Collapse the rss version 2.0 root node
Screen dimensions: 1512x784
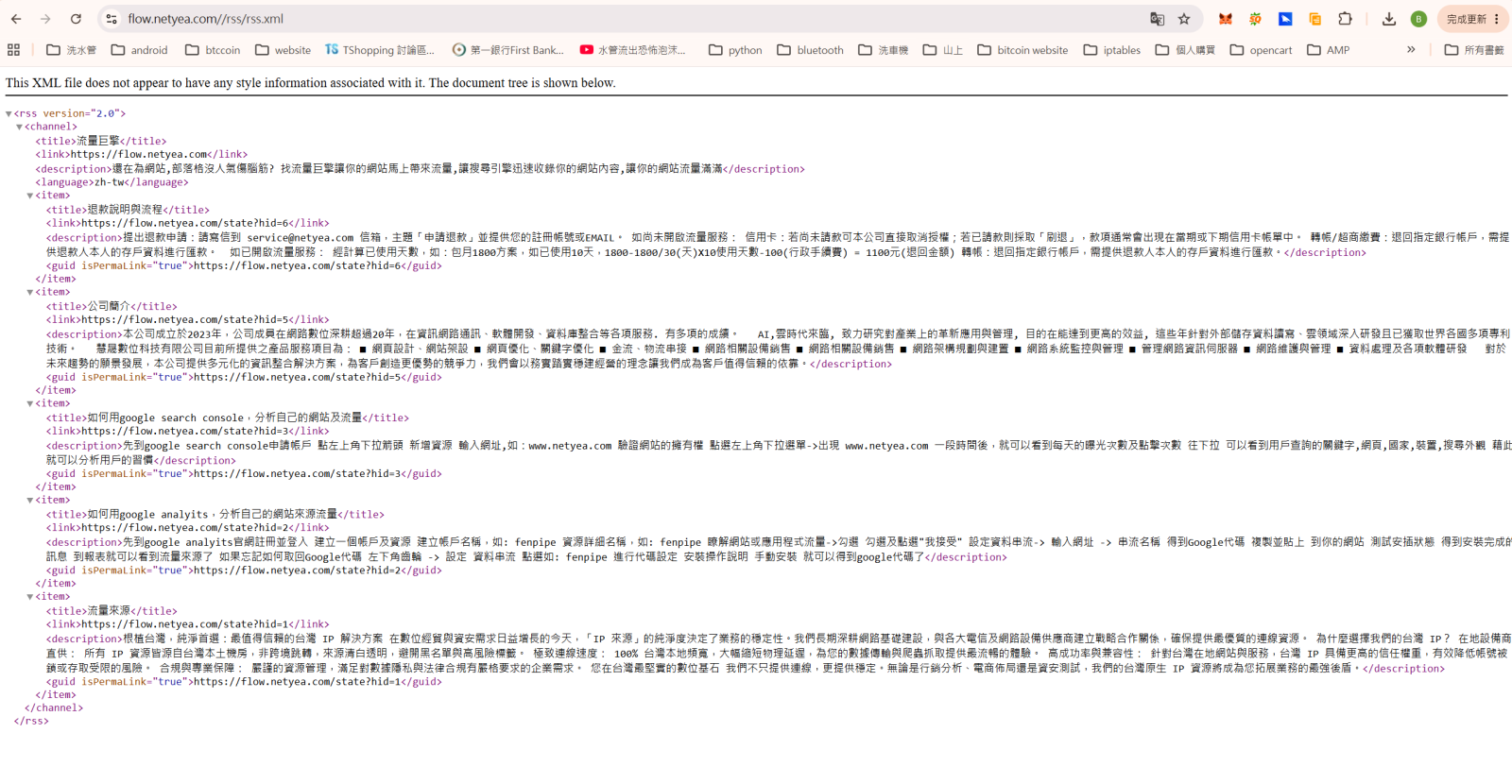[9, 113]
